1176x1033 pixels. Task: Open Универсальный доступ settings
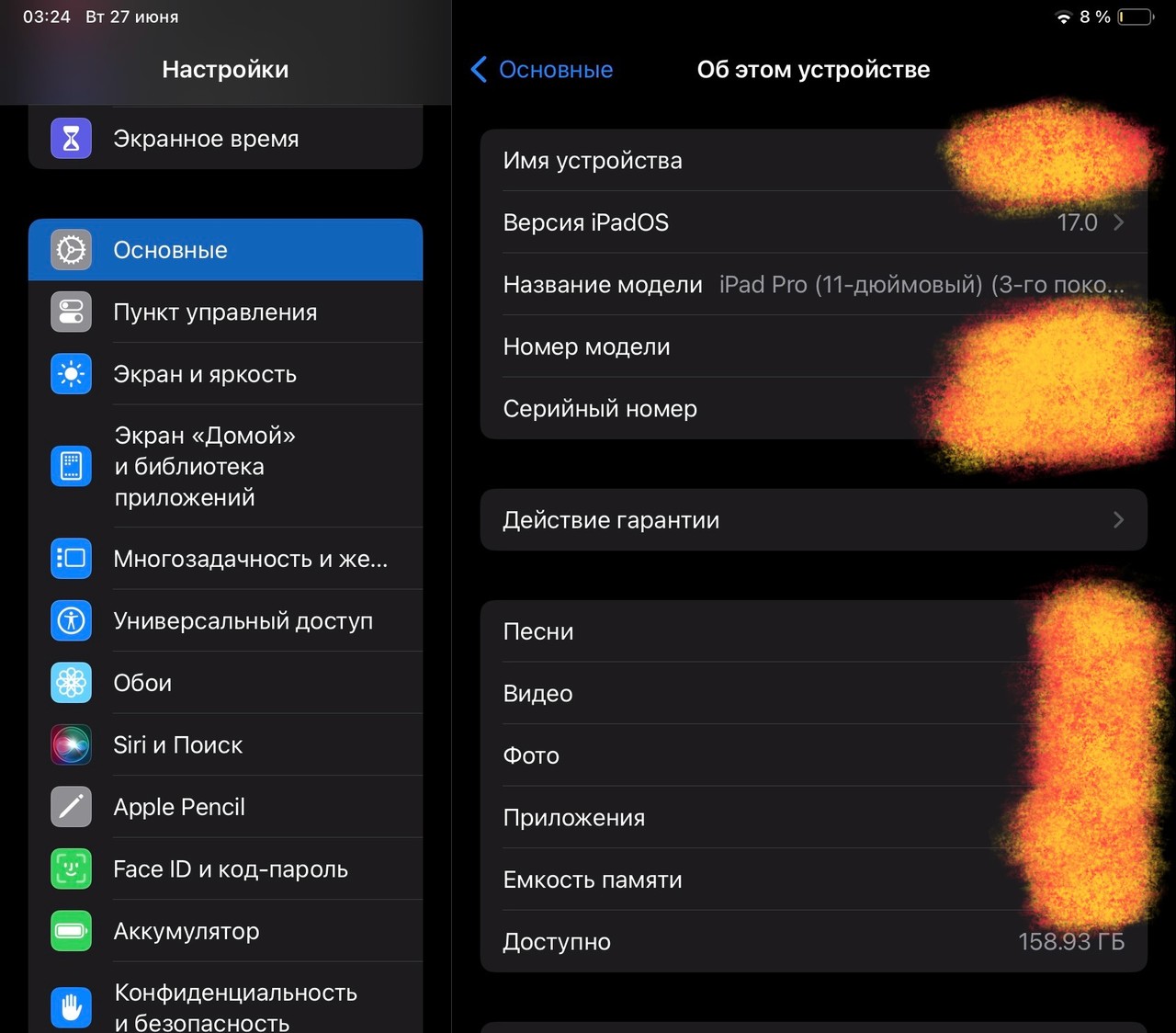pos(225,621)
